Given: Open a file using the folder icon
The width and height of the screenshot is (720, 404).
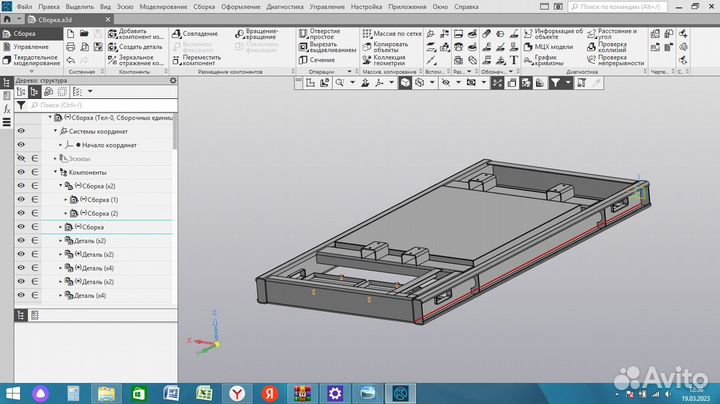Looking at the screenshot, I should click(x=84, y=34).
